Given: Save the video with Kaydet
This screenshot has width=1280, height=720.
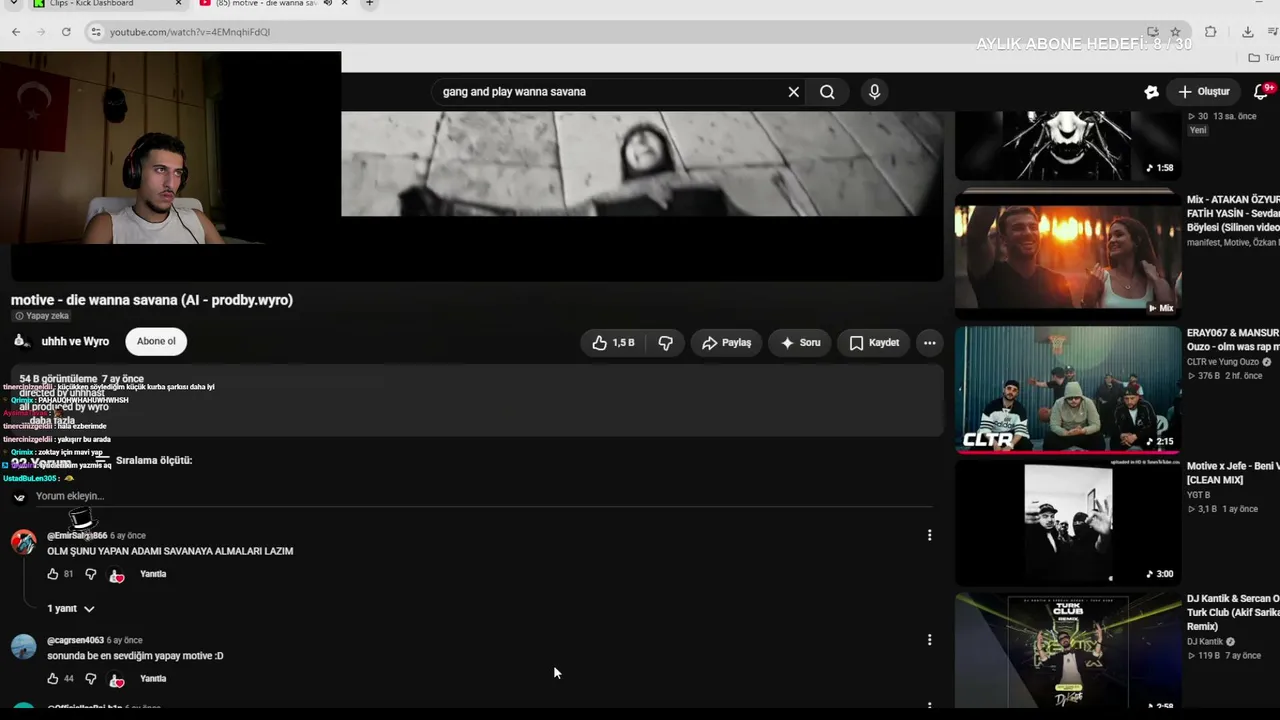Looking at the screenshot, I should pyautogui.click(x=874, y=343).
